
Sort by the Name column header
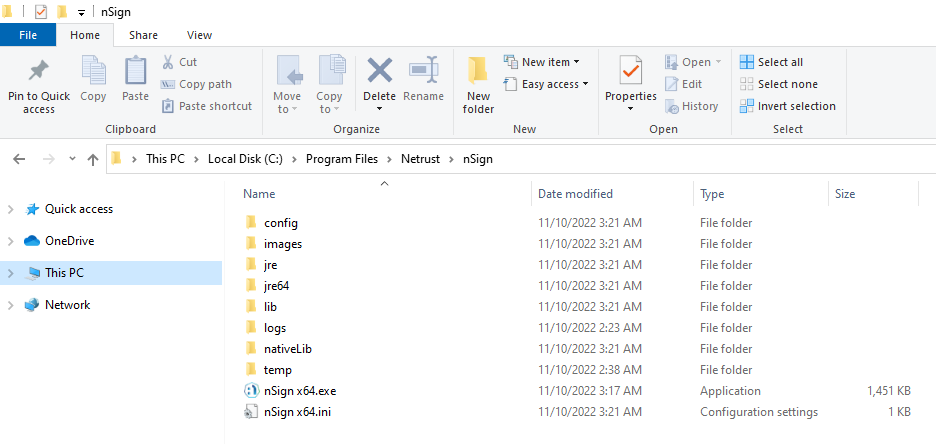click(x=259, y=194)
